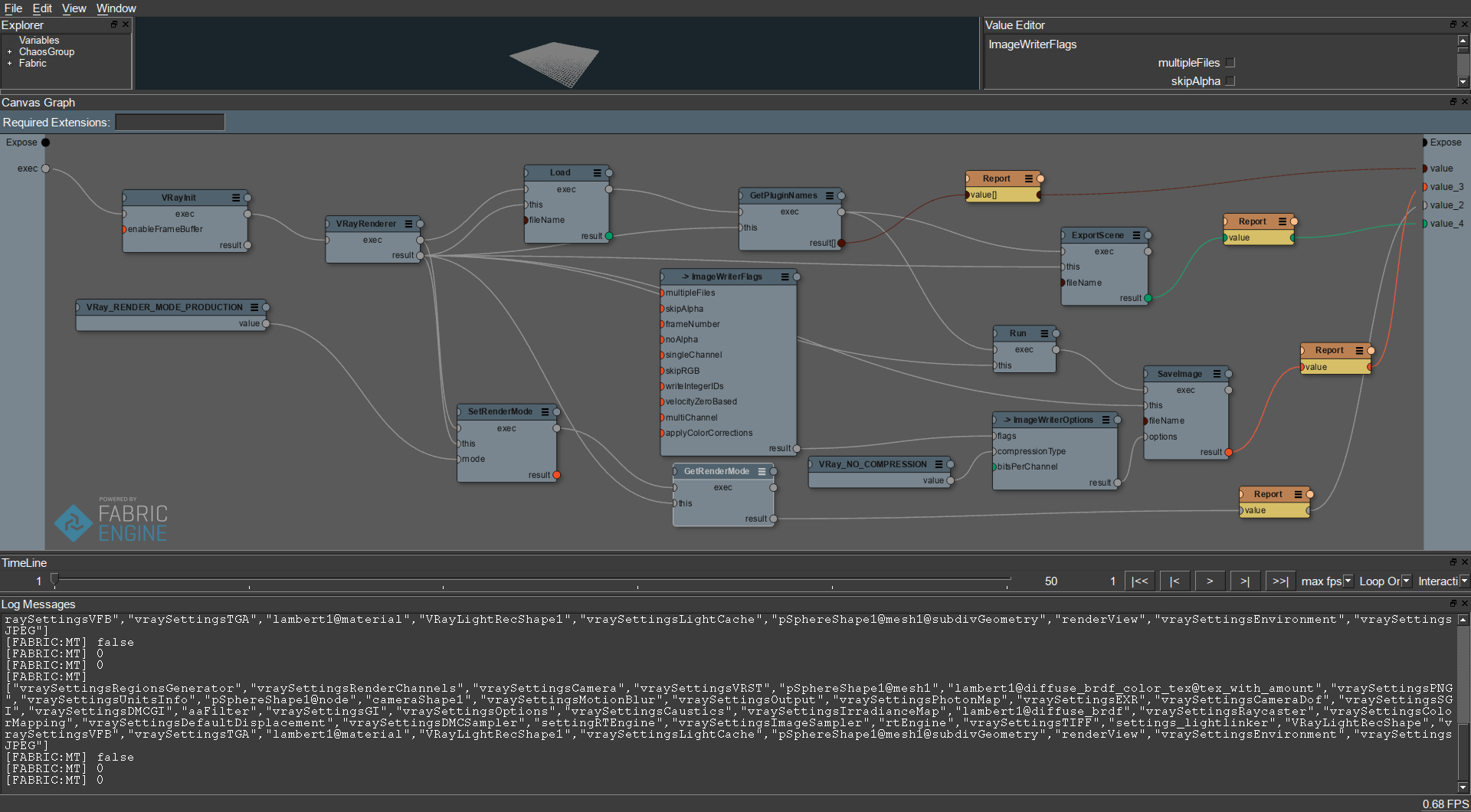Expand the Fabric tree item in Explorer
Image resolution: width=1471 pixels, height=812 pixels.
click(8, 63)
